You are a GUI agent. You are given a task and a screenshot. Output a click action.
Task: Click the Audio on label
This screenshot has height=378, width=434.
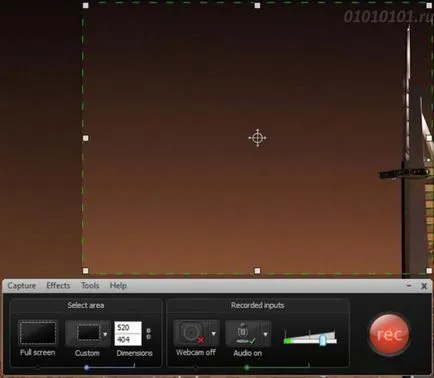tap(248, 353)
